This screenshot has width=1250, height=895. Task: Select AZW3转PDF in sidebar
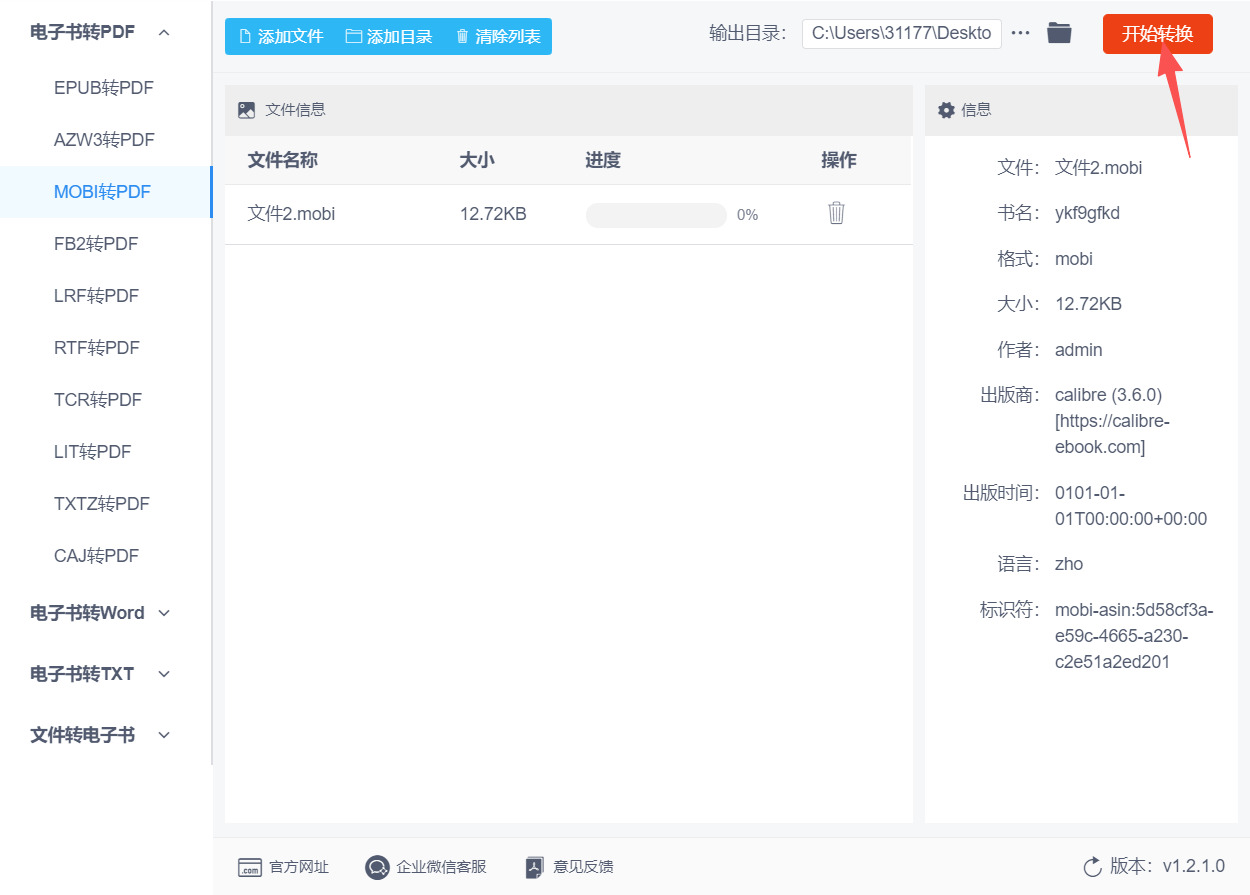(104, 140)
